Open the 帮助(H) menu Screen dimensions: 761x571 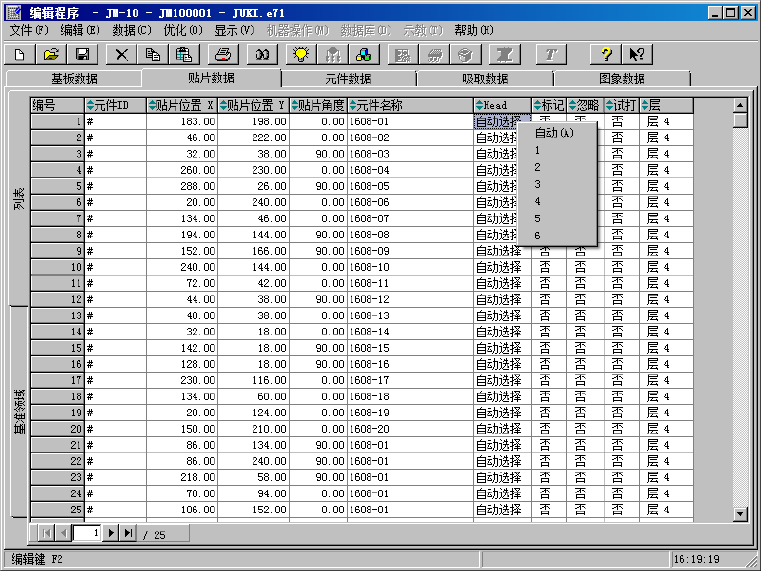coord(474,31)
